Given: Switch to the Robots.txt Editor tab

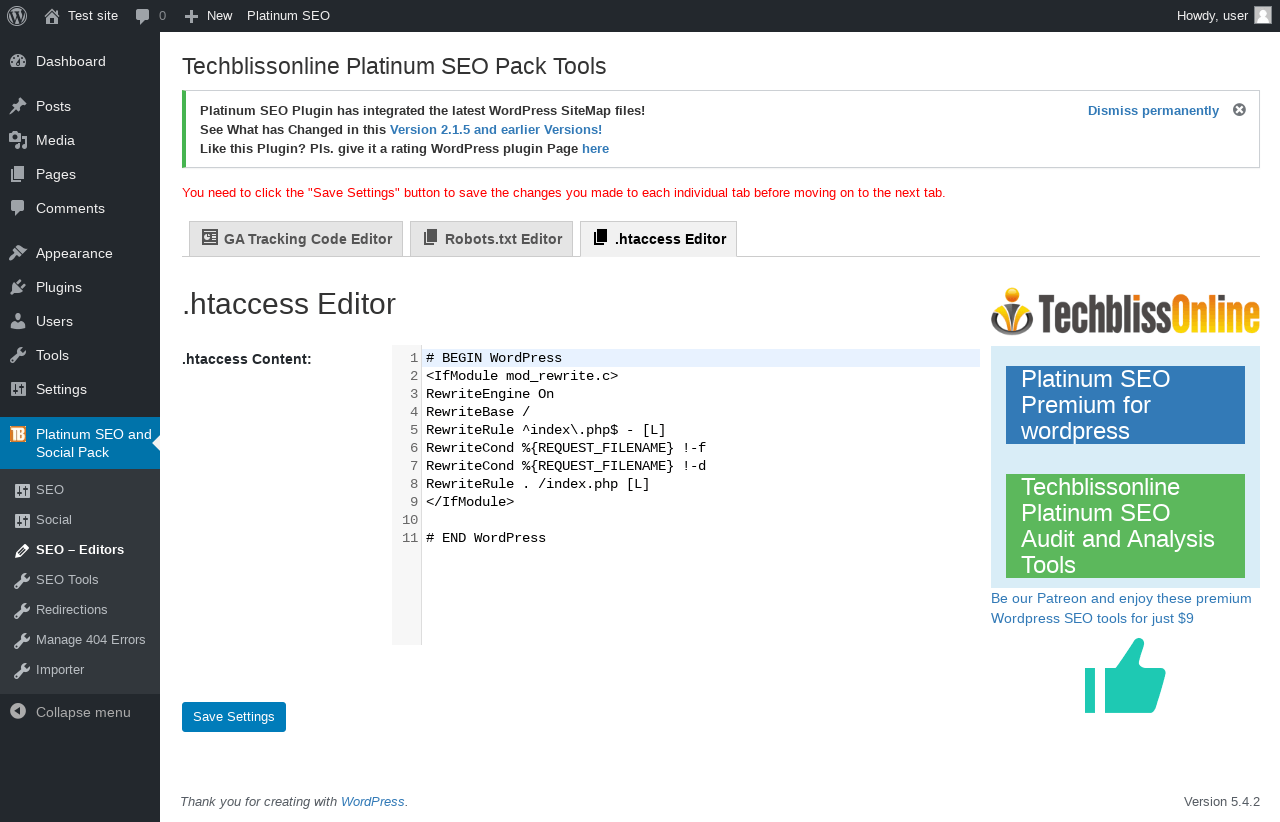Looking at the screenshot, I should tap(491, 239).
